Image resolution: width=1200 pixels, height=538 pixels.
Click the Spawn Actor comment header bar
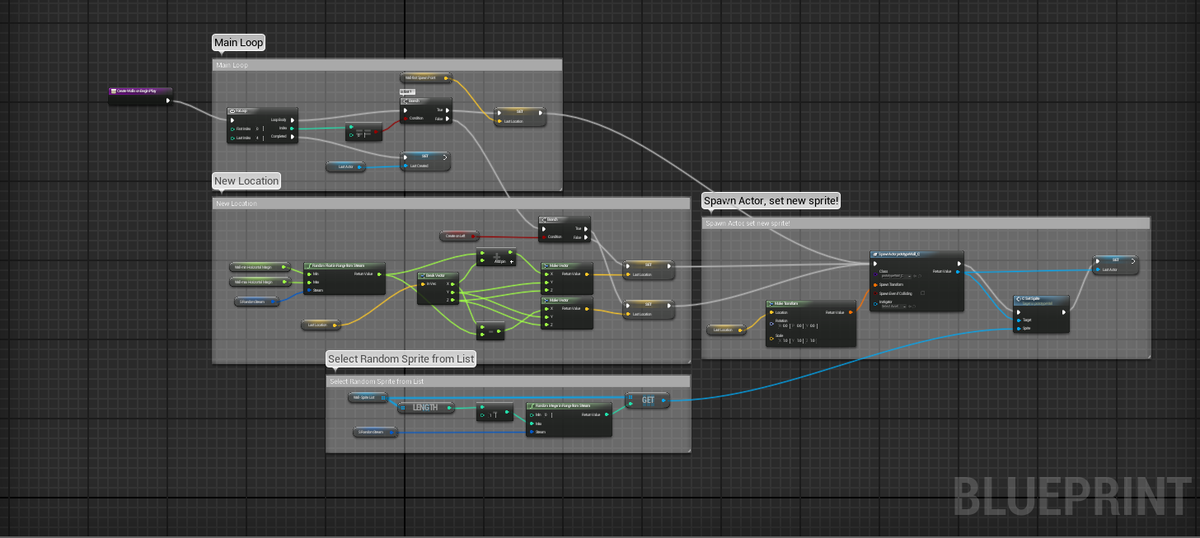tap(926, 223)
